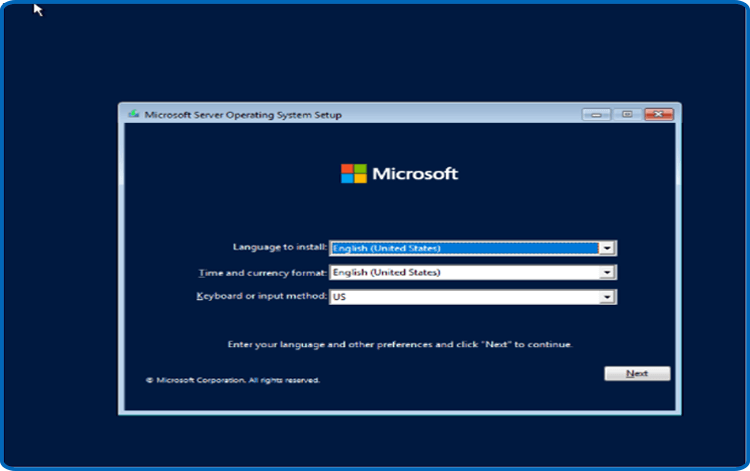Click the Microsoft Corporation copyright text
This screenshot has width=750, height=471.
coord(233,380)
